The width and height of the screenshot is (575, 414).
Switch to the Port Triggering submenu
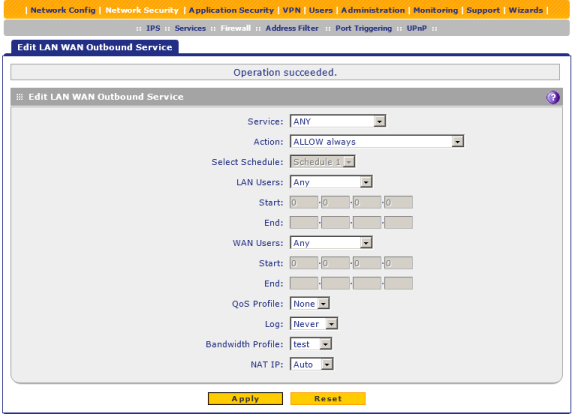(363, 28)
